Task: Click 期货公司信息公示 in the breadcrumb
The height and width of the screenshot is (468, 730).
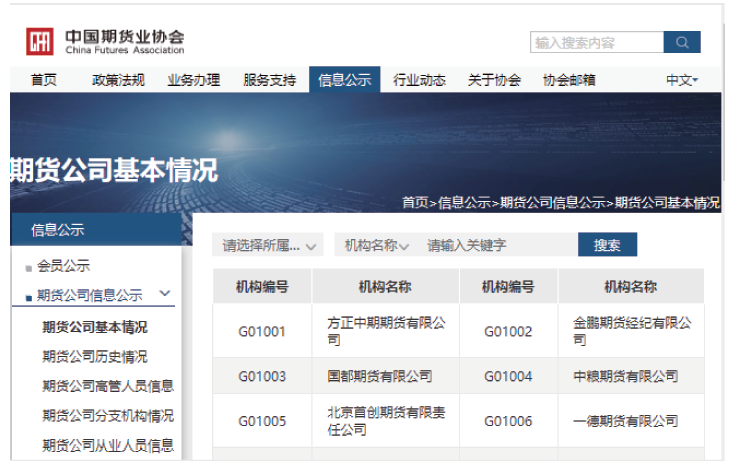Action: [x=553, y=203]
